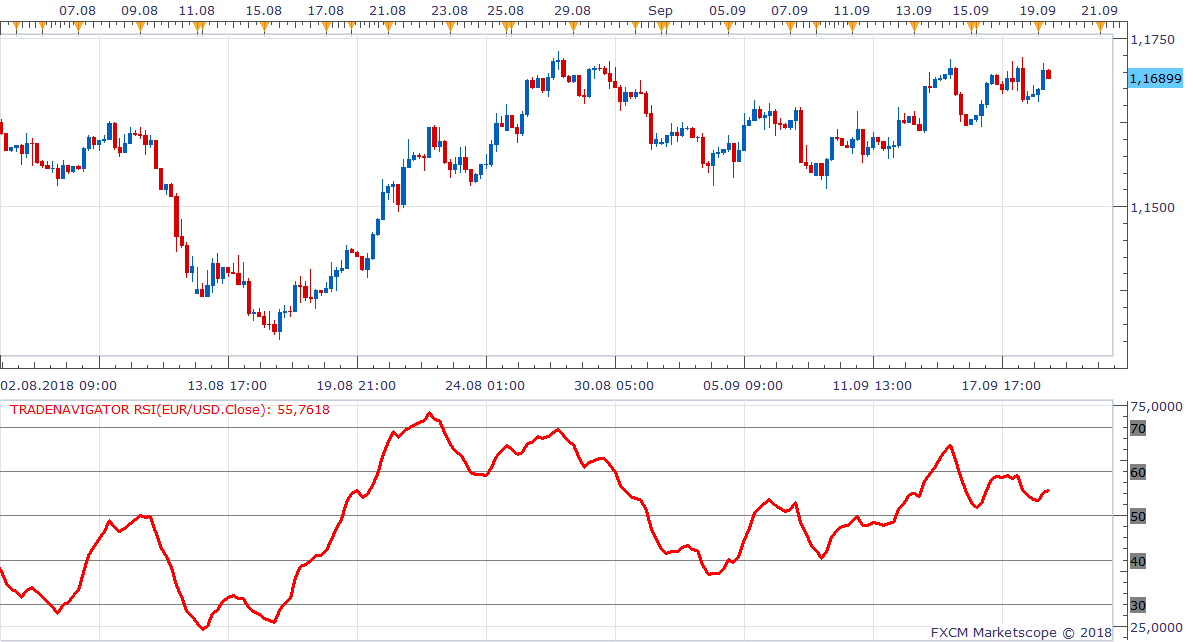1193x642 pixels.
Task: Click the 02.08.2018 09:00 time label
Action: (59, 386)
